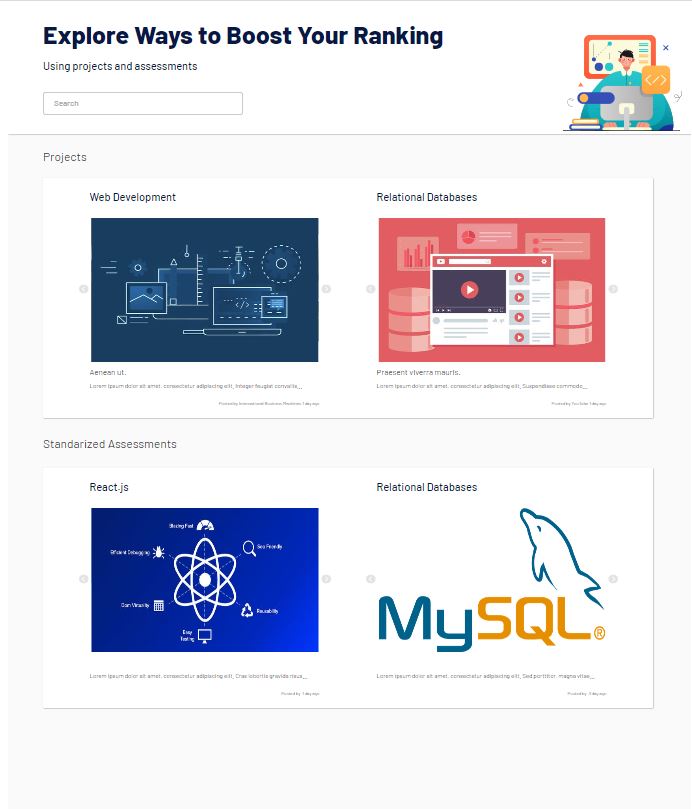Viewport: 692px width, 809px height.
Task: Click the 'Posted by' line on MySQL card
Action: 587,693
